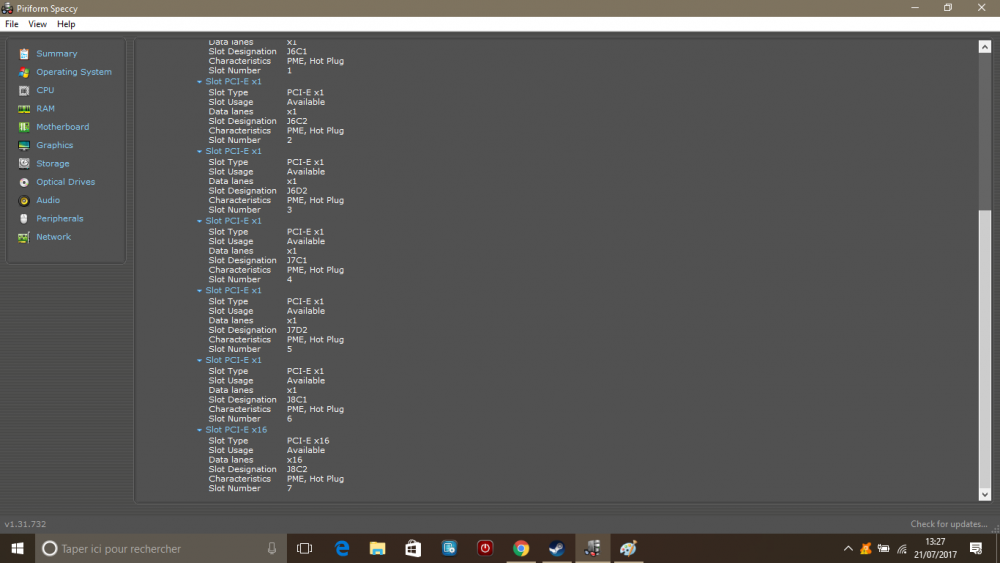Screen dimensions: 1000x563
Task: Select the Slot Number value 7
Action: (x=290, y=488)
